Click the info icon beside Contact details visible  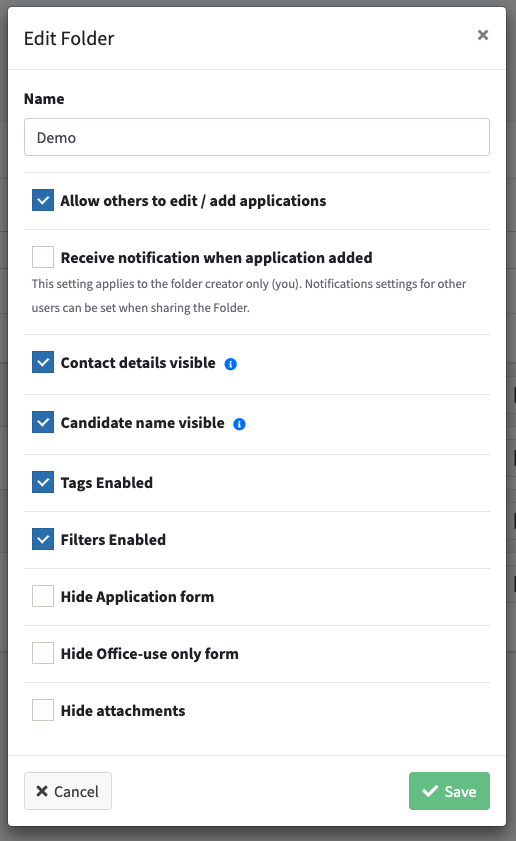230,364
